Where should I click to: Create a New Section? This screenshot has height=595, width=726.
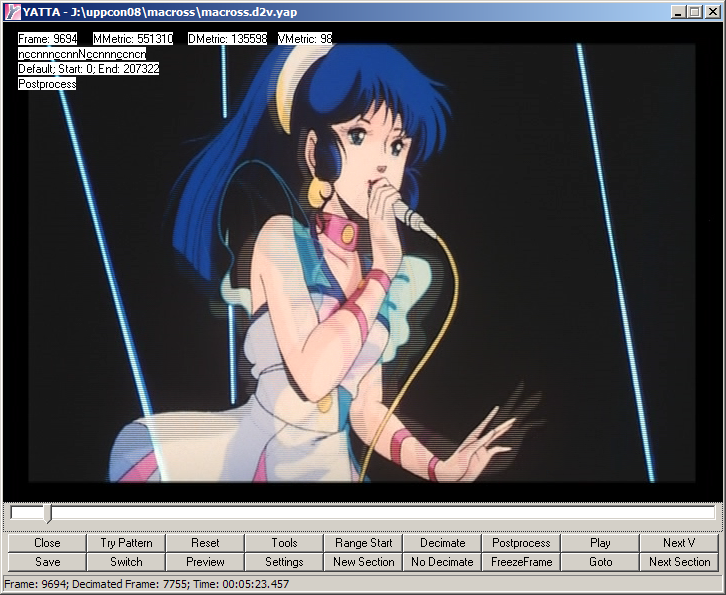coord(363,562)
